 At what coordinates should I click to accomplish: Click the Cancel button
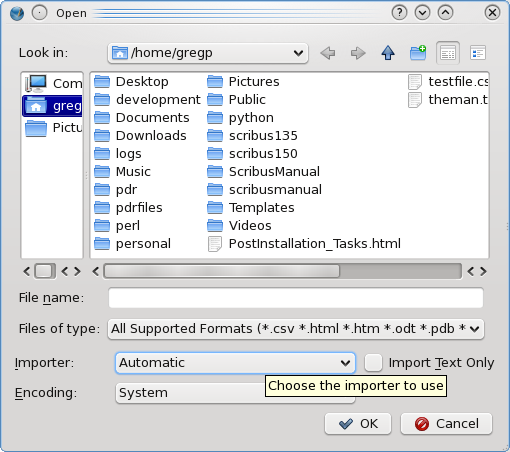tap(446, 424)
